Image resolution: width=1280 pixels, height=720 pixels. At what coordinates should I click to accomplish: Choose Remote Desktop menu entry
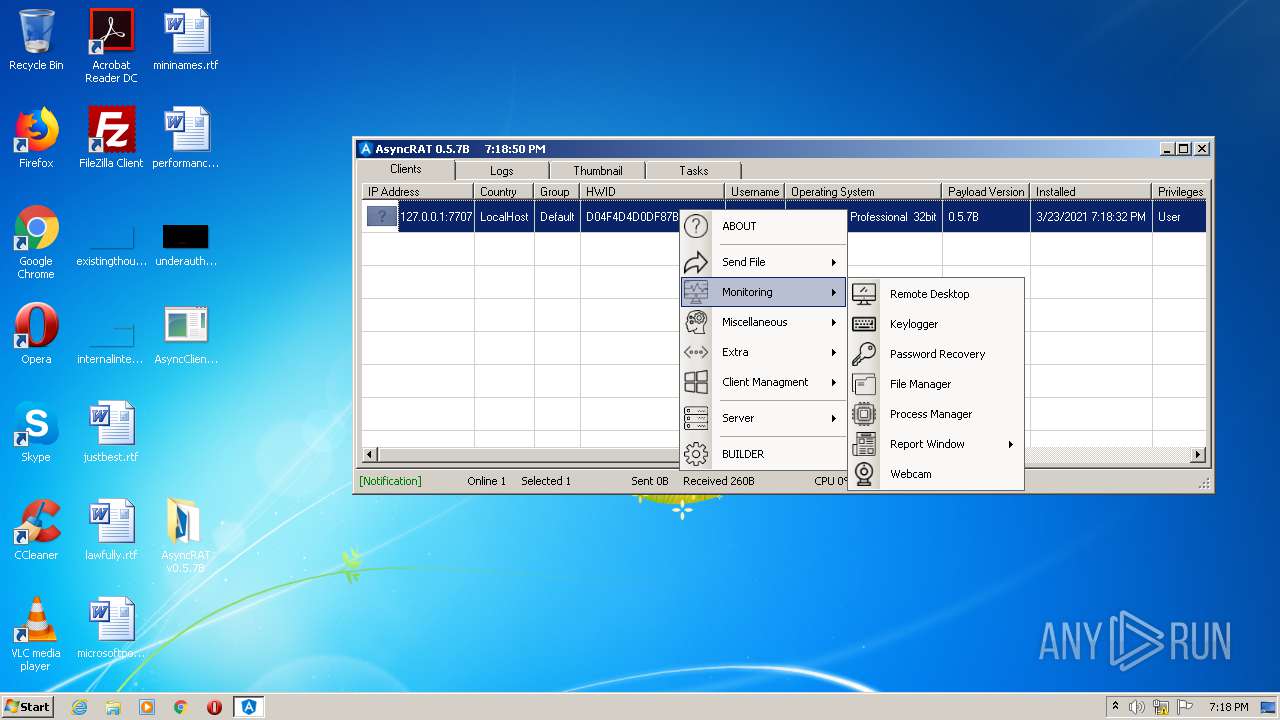[x=936, y=294]
